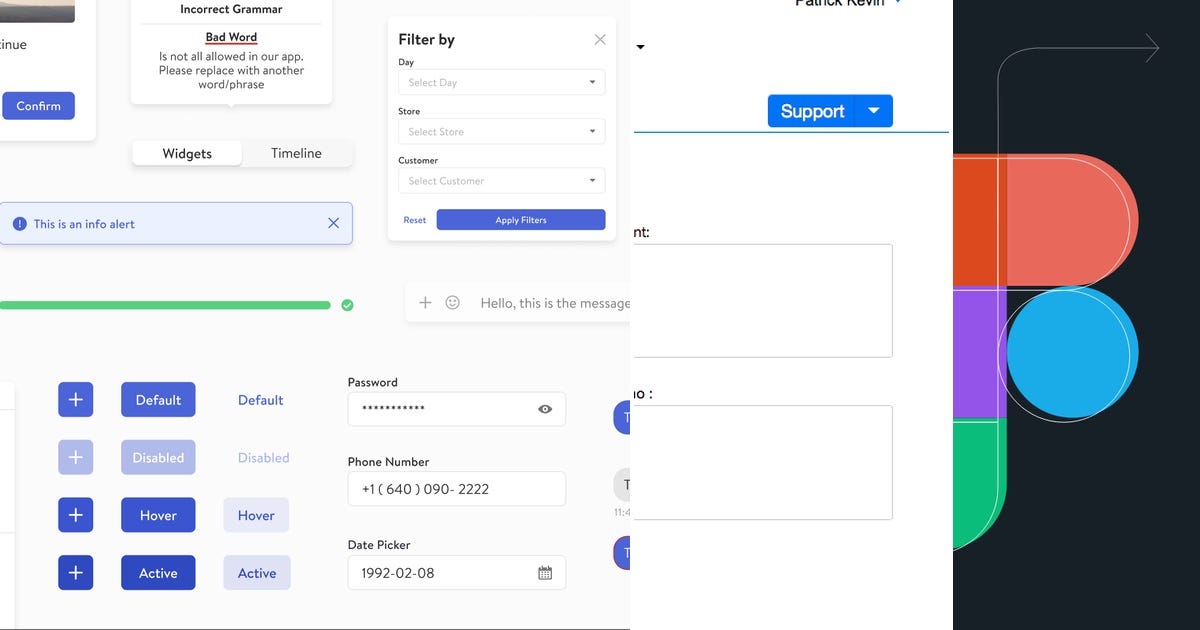Expand the Support dropdown arrow
This screenshot has height=630, width=1200.
(x=873, y=111)
